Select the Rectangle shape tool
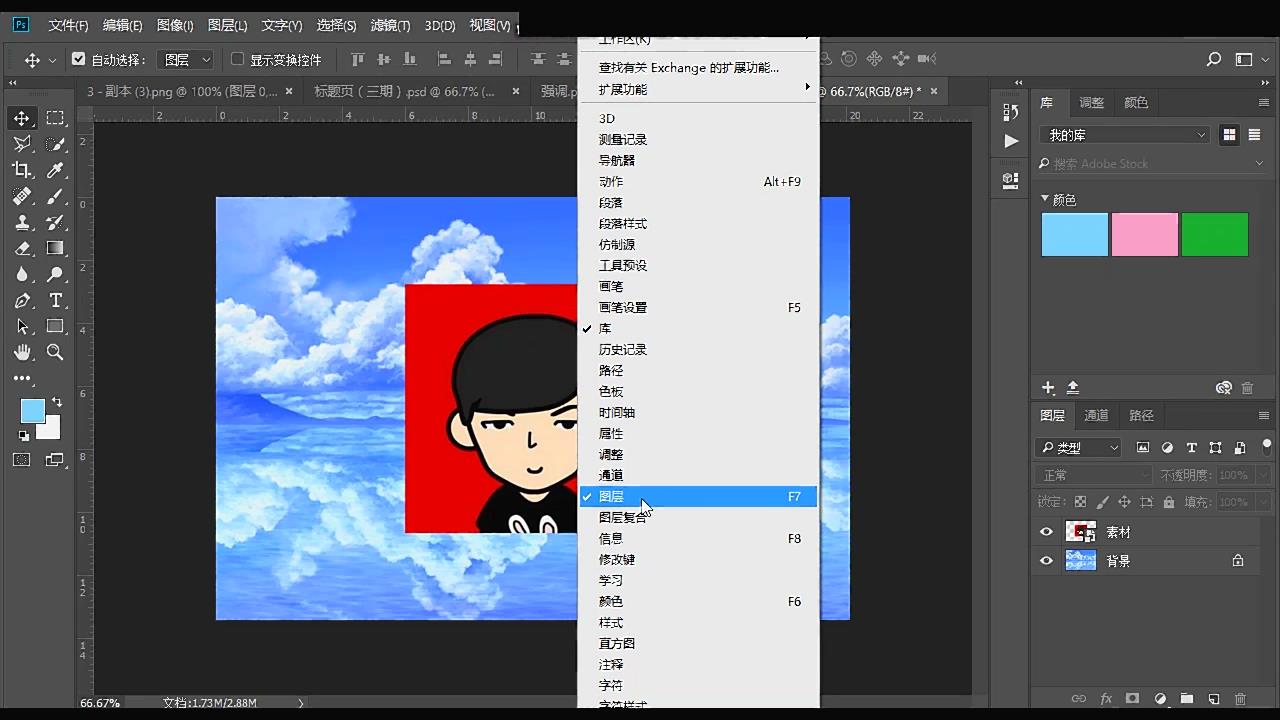Image resolution: width=1280 pixels, height=720 pixels. pos(55,326)
